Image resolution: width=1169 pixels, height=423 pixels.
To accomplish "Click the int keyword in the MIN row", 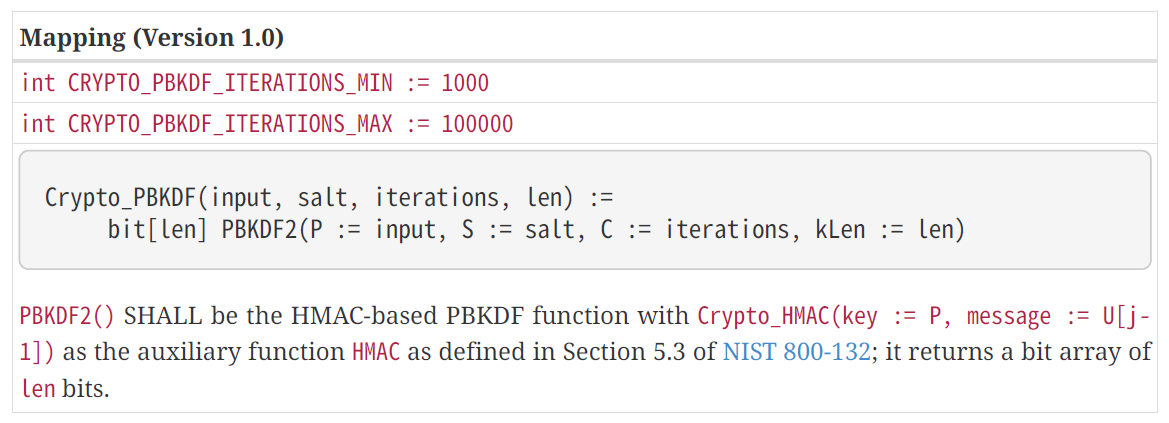I will click(38, 82).
